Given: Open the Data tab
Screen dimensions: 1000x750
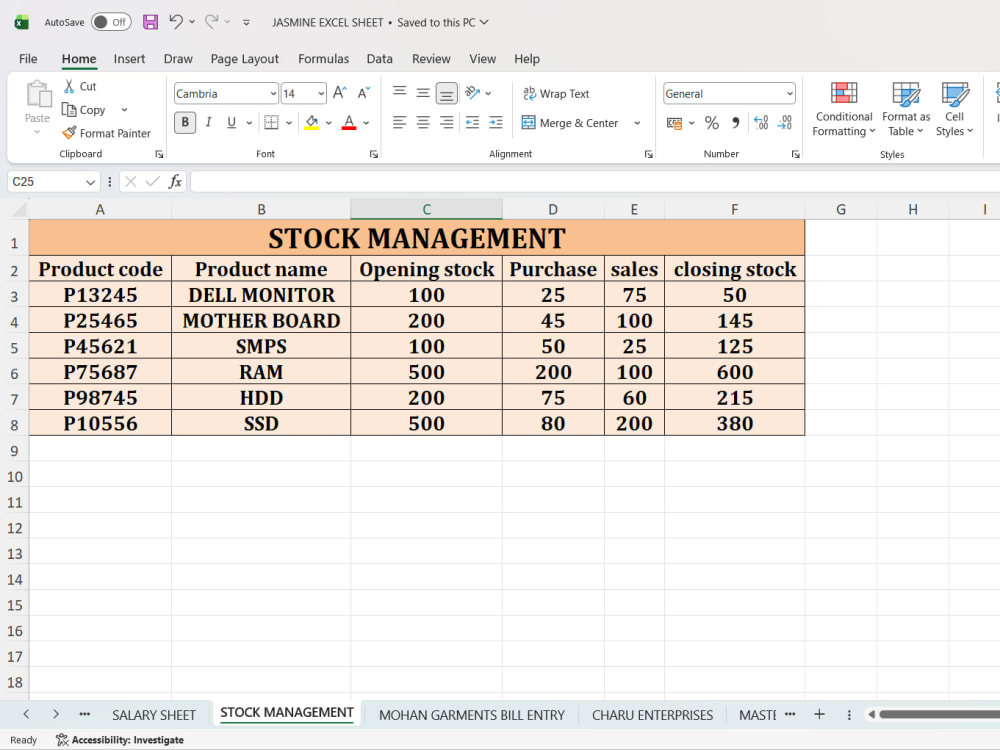Looking at the screenshot, I should coord(379,59).
